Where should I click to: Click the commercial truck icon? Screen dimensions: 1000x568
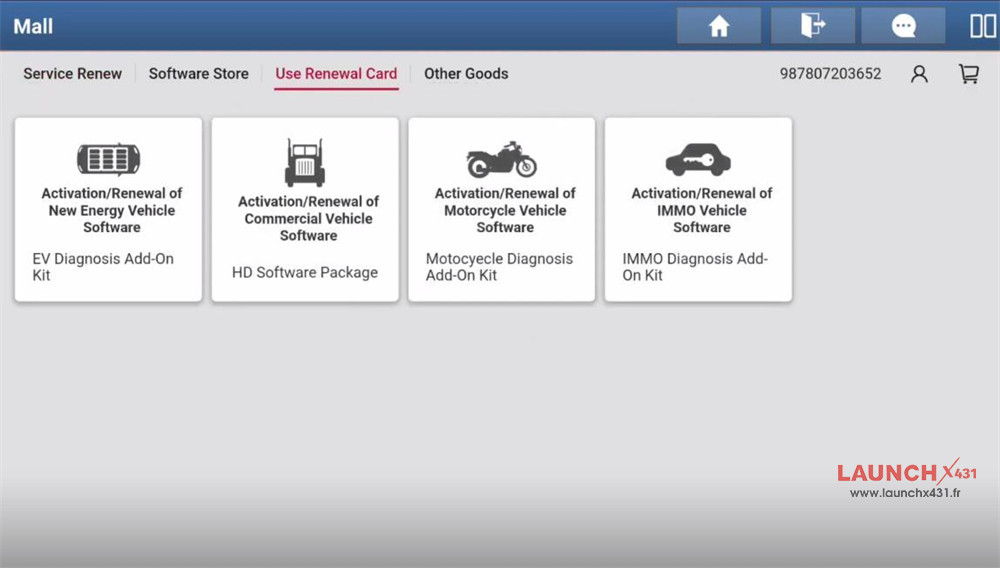coord(305,163)
